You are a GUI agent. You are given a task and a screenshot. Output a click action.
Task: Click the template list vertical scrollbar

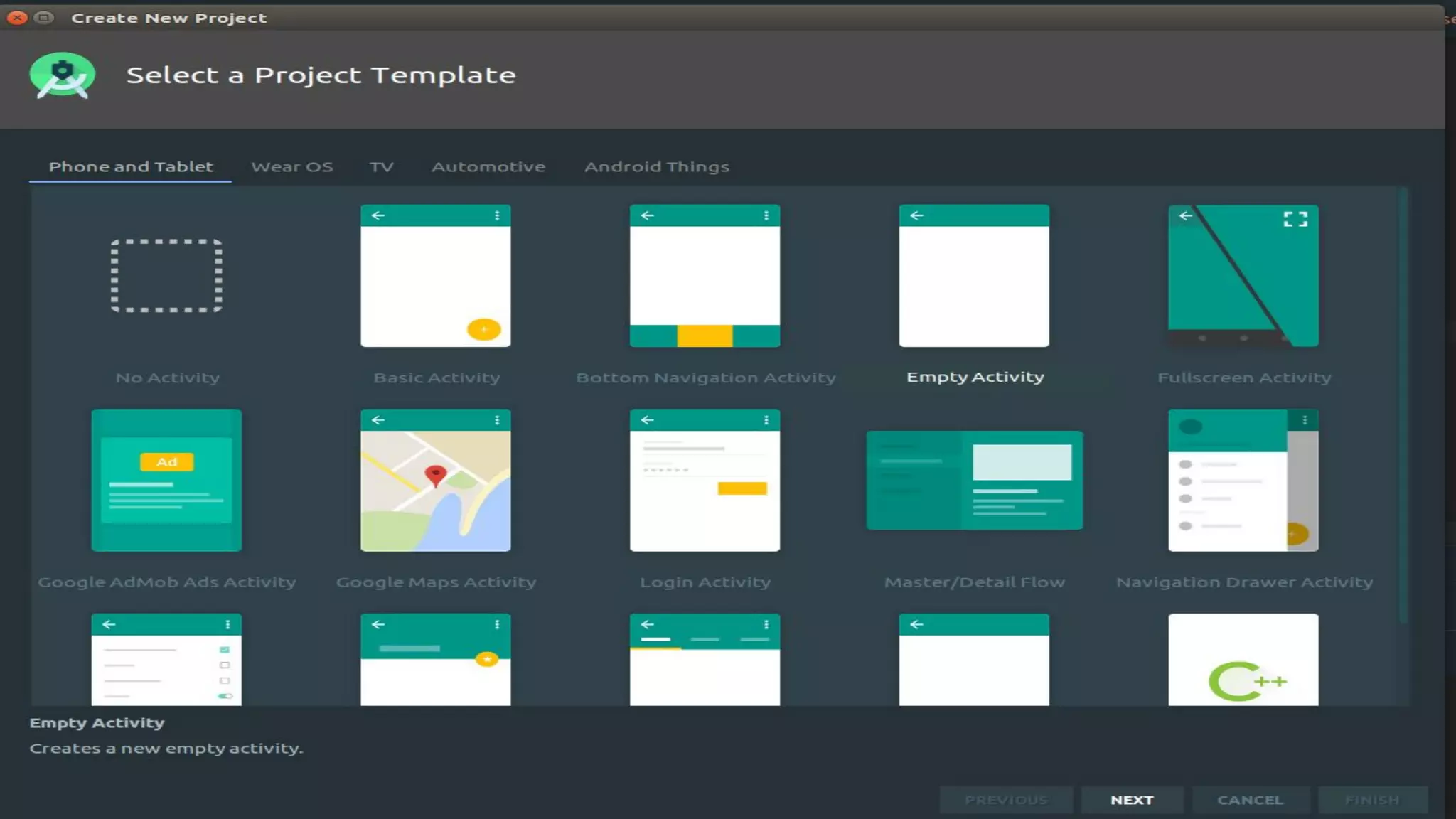1403,405
